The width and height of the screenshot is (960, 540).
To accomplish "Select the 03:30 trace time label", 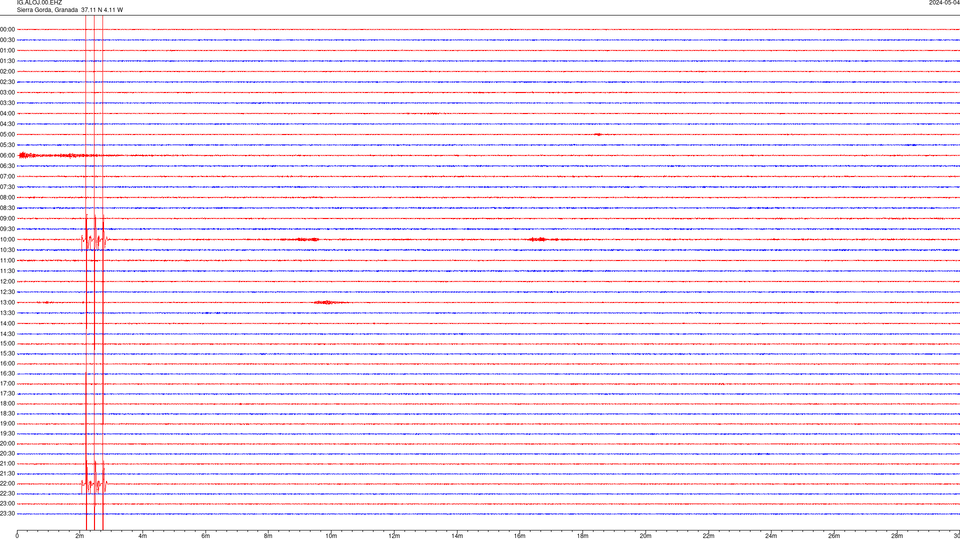I will 7,103.
